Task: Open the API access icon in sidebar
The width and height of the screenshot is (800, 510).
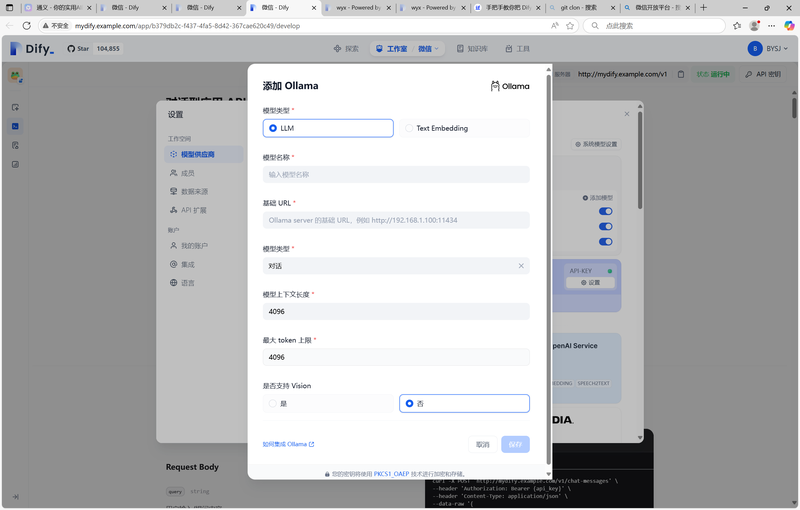Action: [15, 126]
